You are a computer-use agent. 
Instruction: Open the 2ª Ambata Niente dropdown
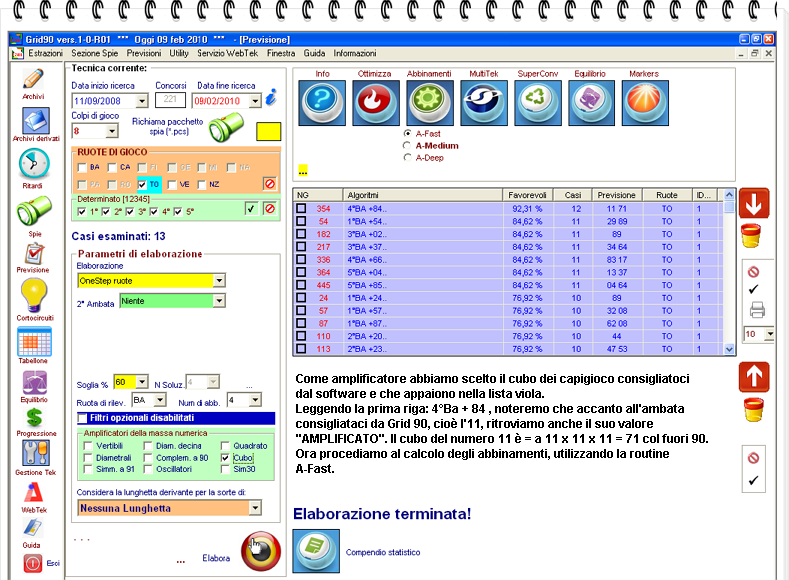pyautogui.click(x=219, y=301)
